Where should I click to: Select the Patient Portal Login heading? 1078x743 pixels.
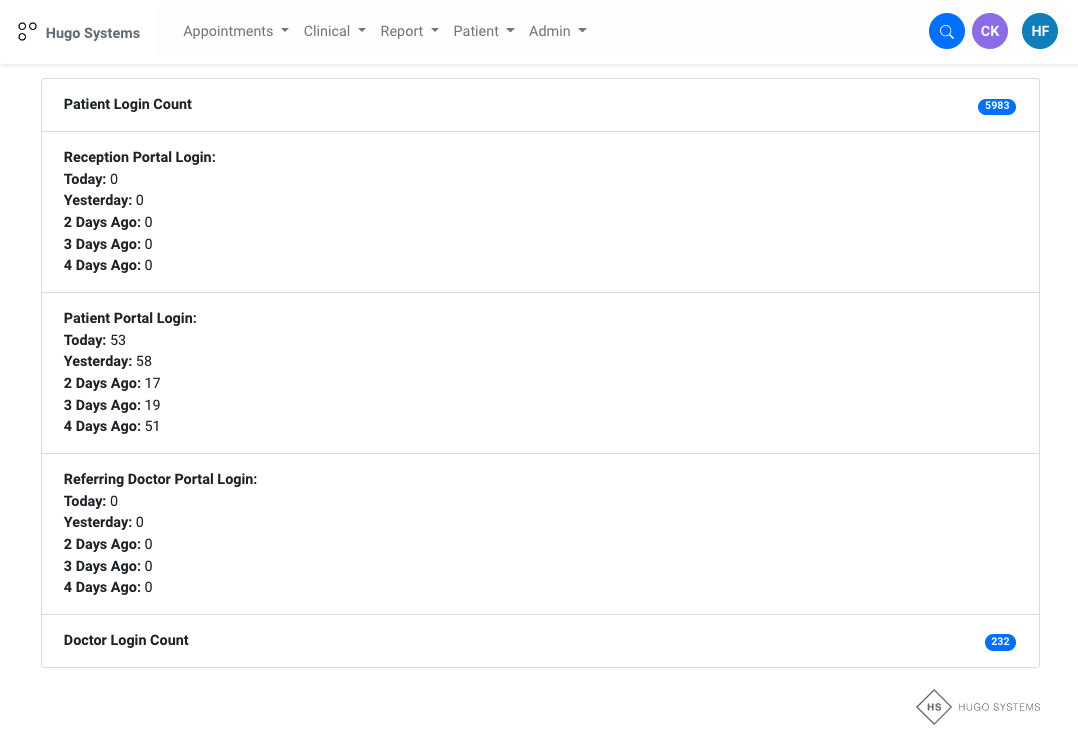pos(130,318)
